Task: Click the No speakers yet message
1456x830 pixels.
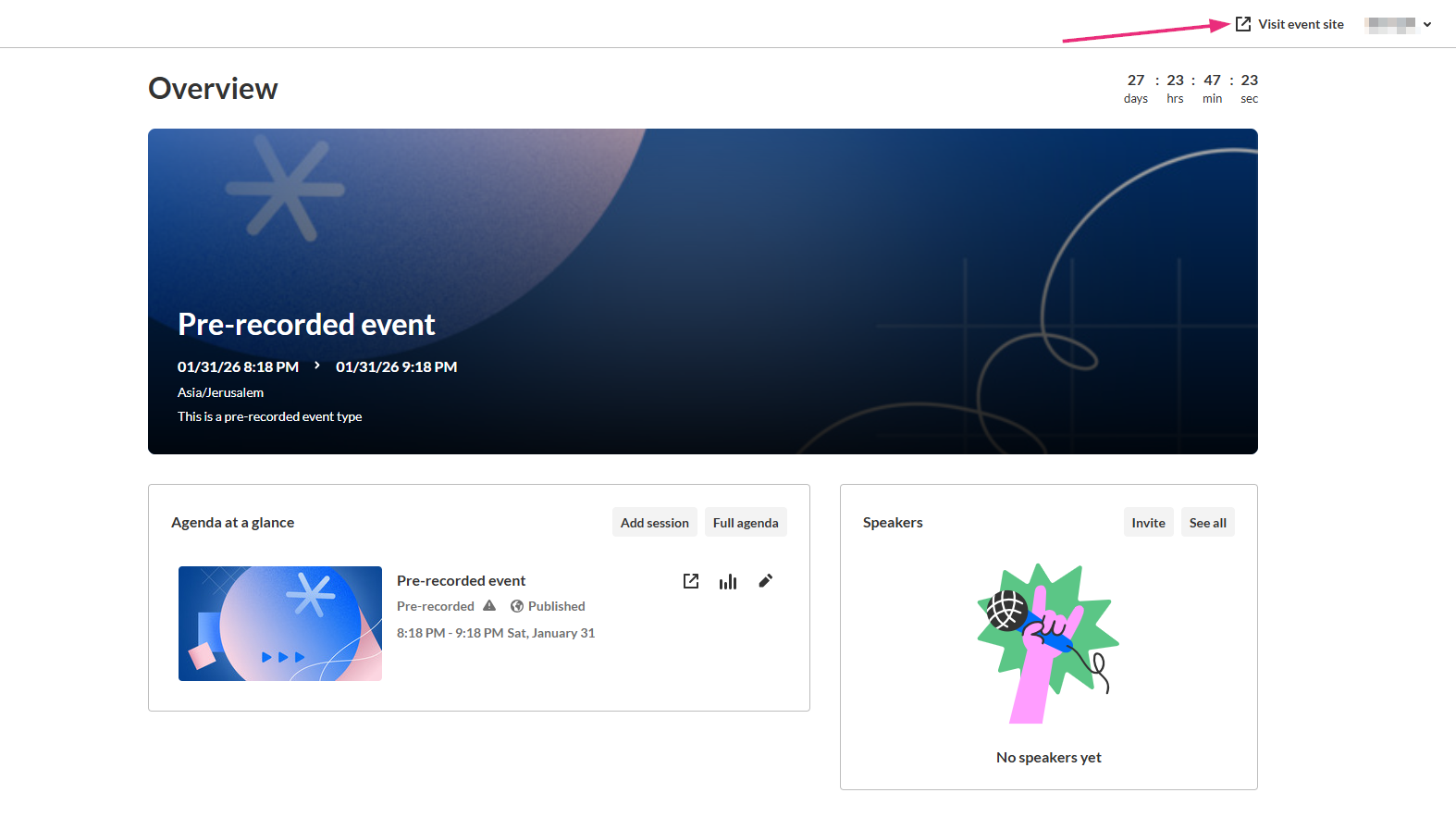Action: pos(1048,758)
